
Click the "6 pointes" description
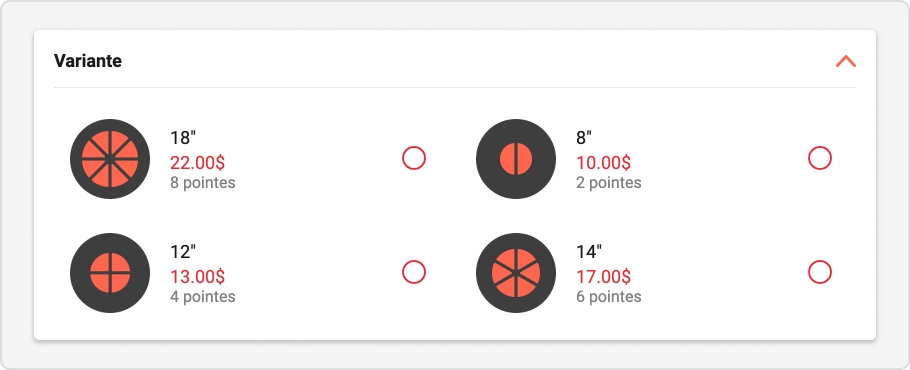609,297
